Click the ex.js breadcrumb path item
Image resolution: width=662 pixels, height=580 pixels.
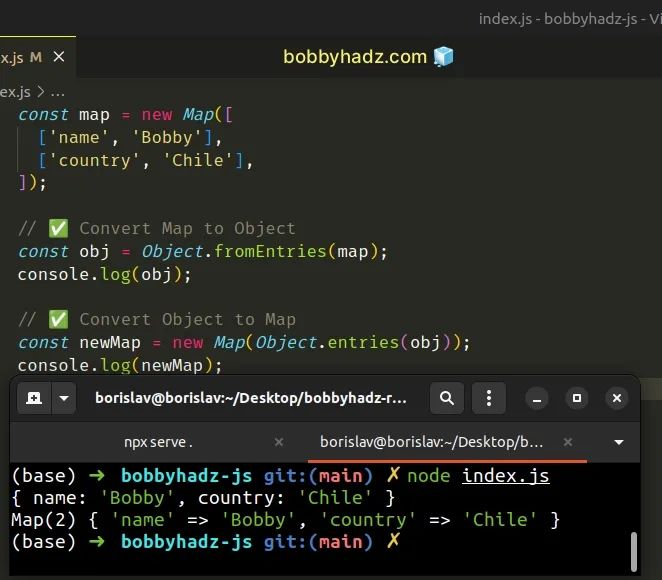[15, 92]
